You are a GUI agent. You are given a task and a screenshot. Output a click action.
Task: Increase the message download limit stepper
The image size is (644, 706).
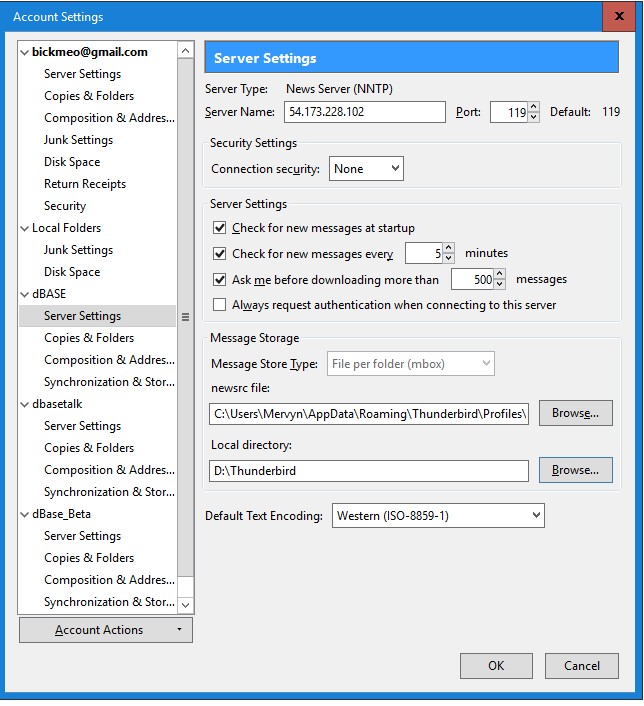(500, 275)
